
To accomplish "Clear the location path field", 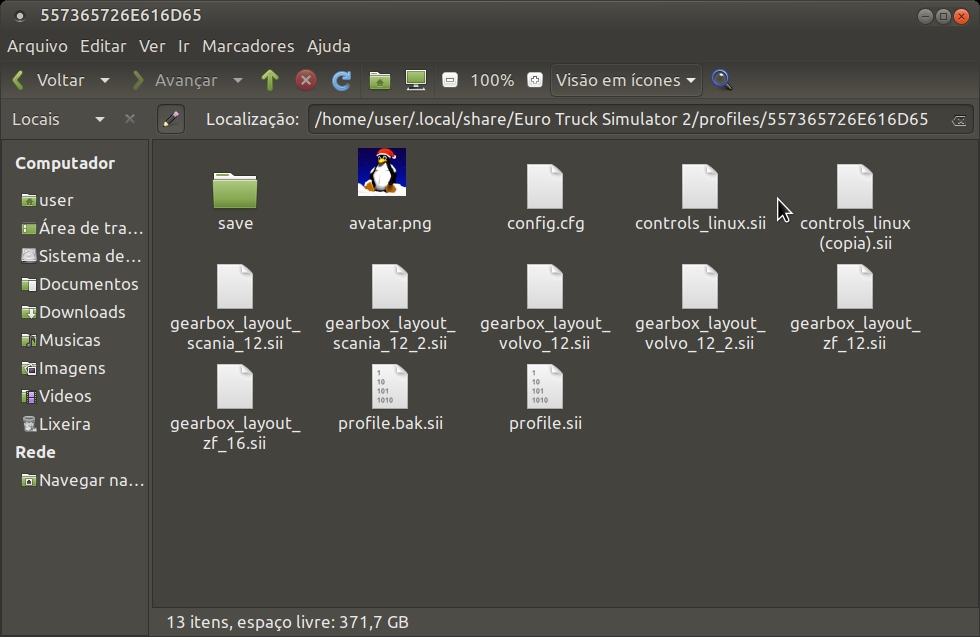I will coord(959,120).
